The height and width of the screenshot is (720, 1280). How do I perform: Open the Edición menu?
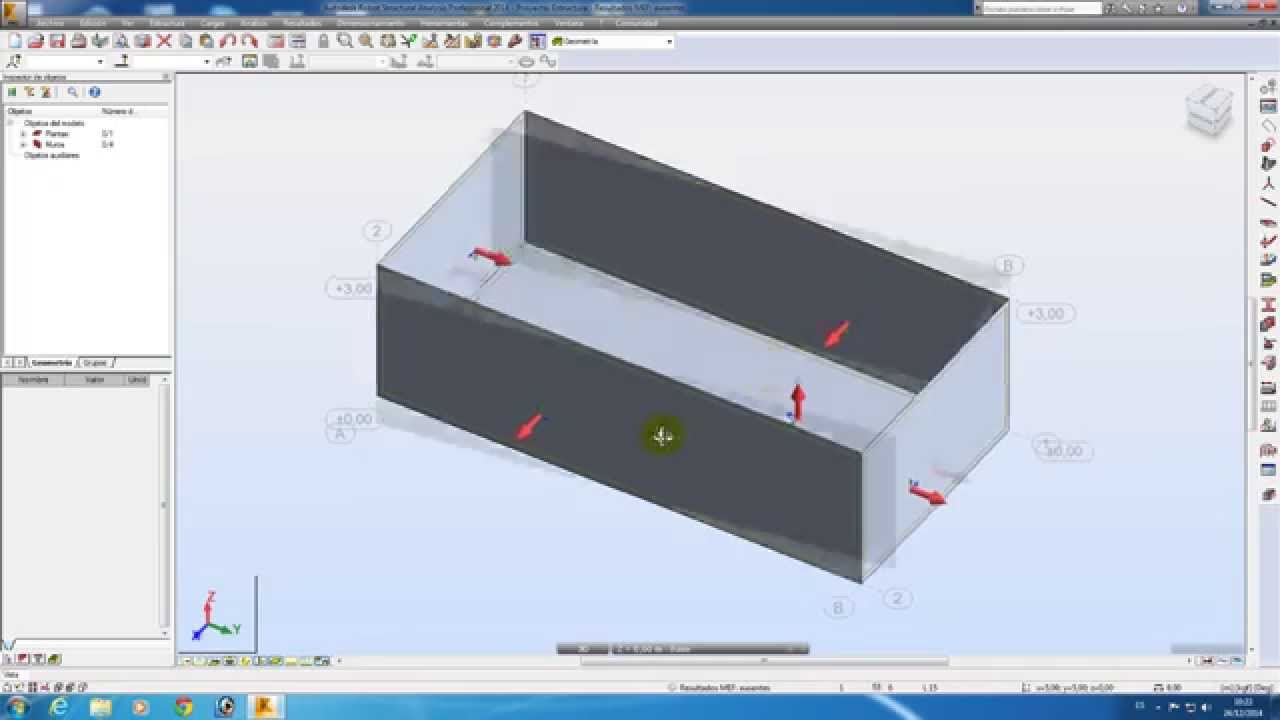tap(93, 23)
